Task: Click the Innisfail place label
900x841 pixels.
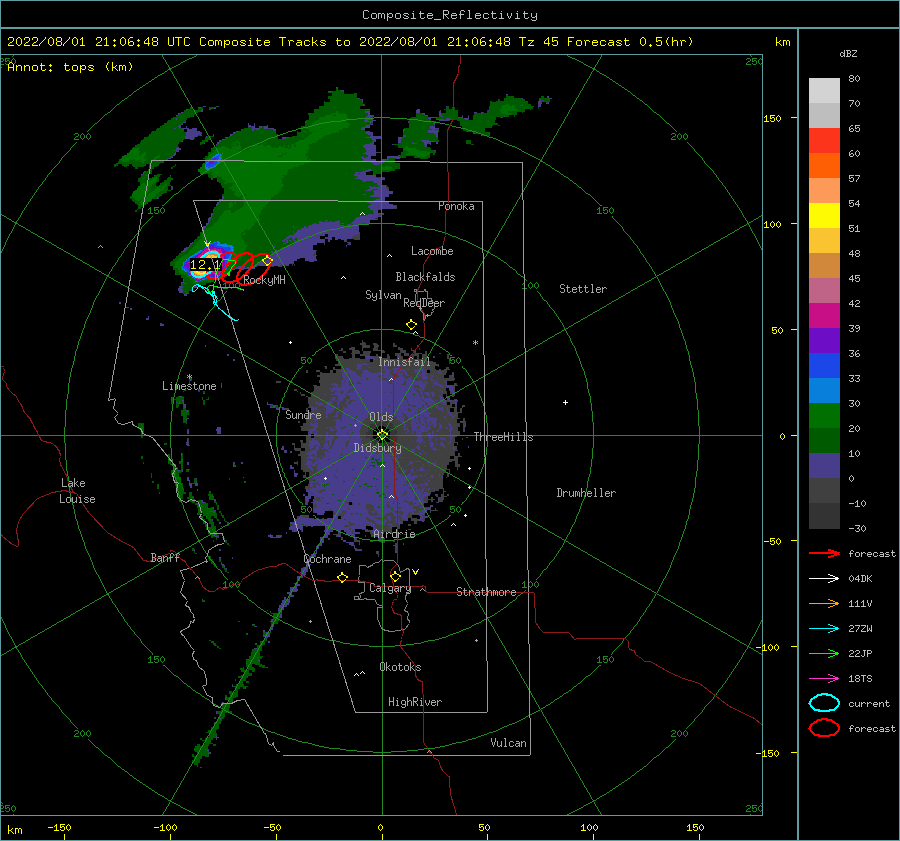Action: coord(404,362)
